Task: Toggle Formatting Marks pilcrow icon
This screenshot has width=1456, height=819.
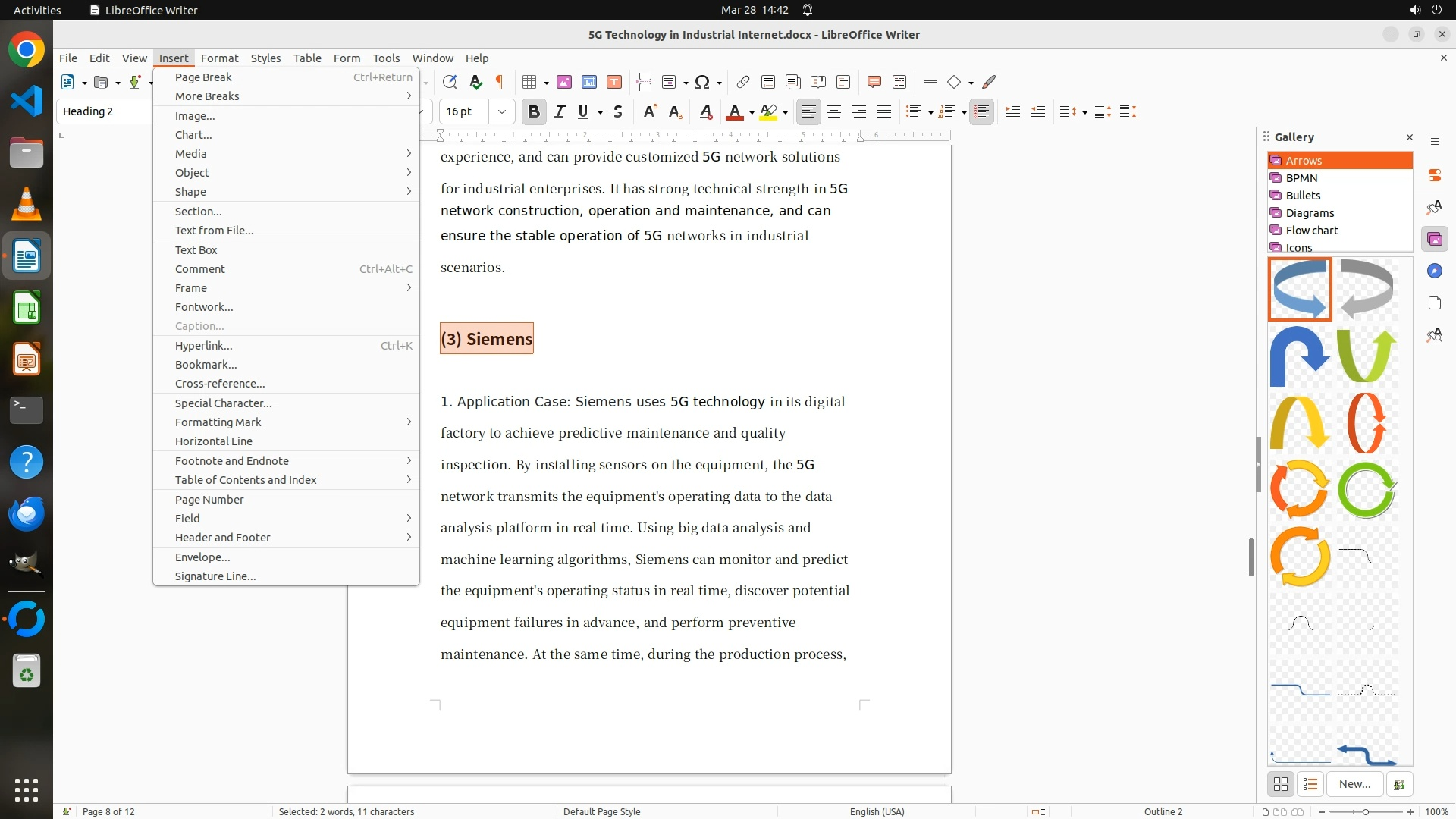Action: (500, 82)
